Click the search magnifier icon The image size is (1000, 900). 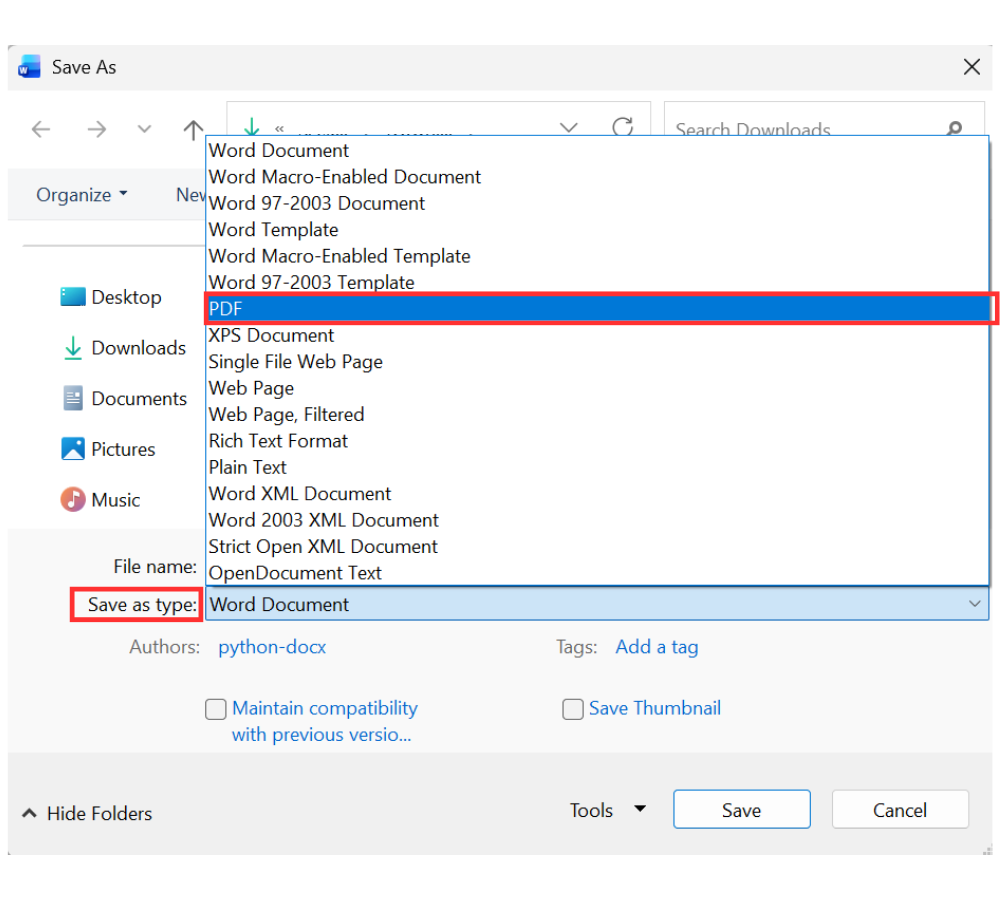pos(954,129)
